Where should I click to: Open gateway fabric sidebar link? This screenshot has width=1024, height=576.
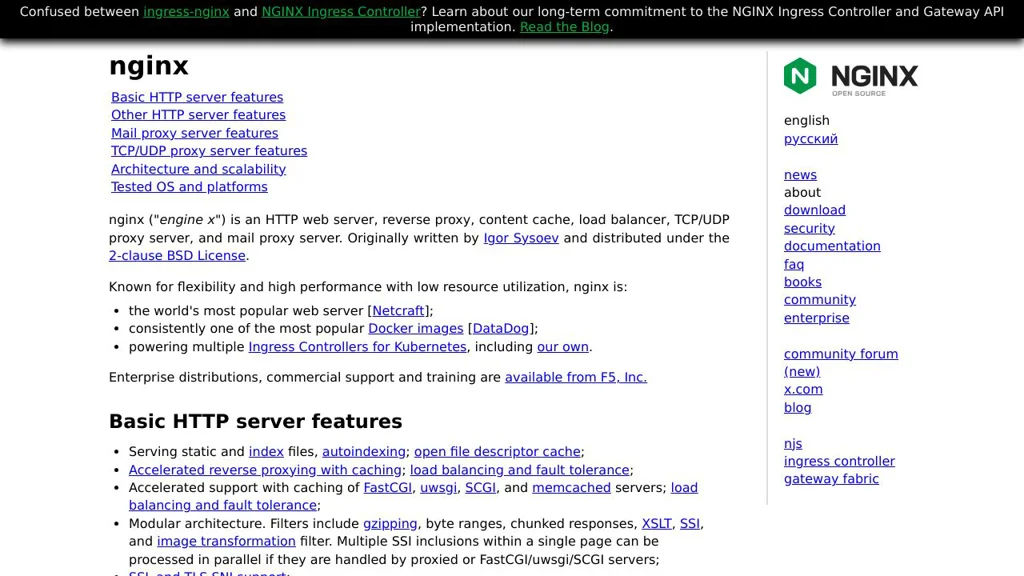831,478
